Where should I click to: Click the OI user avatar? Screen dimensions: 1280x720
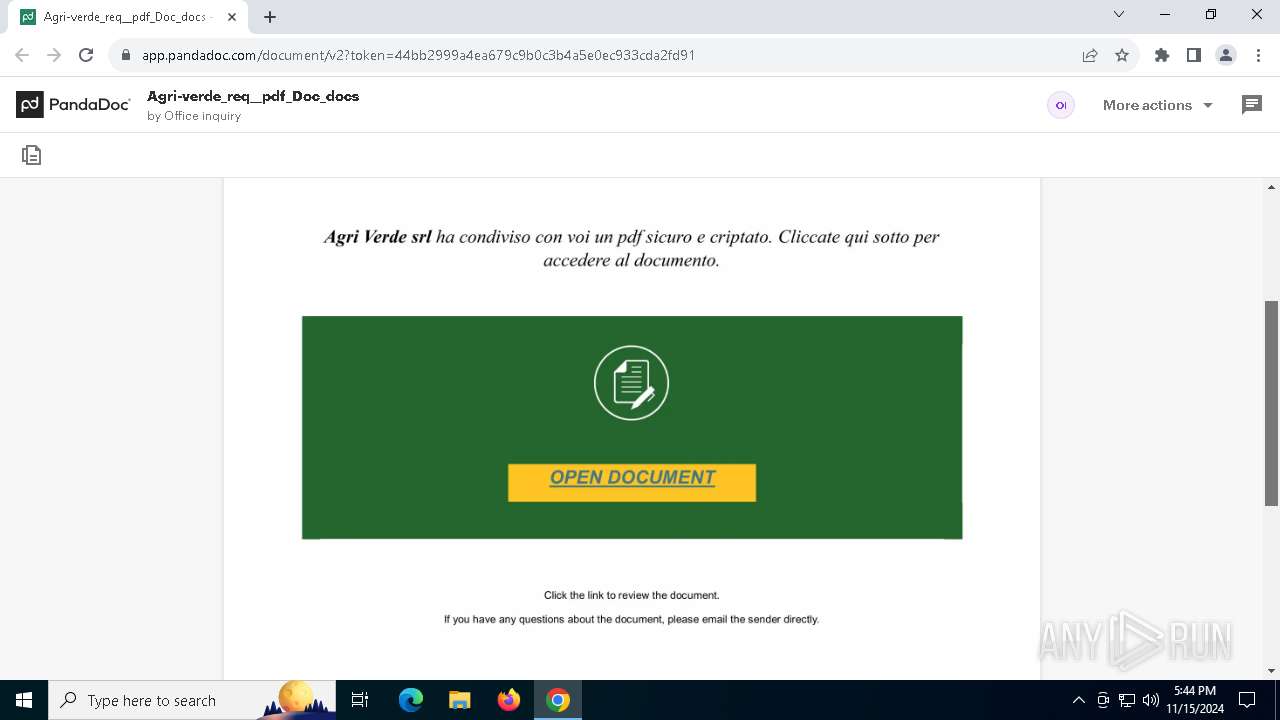[1061, 105]
